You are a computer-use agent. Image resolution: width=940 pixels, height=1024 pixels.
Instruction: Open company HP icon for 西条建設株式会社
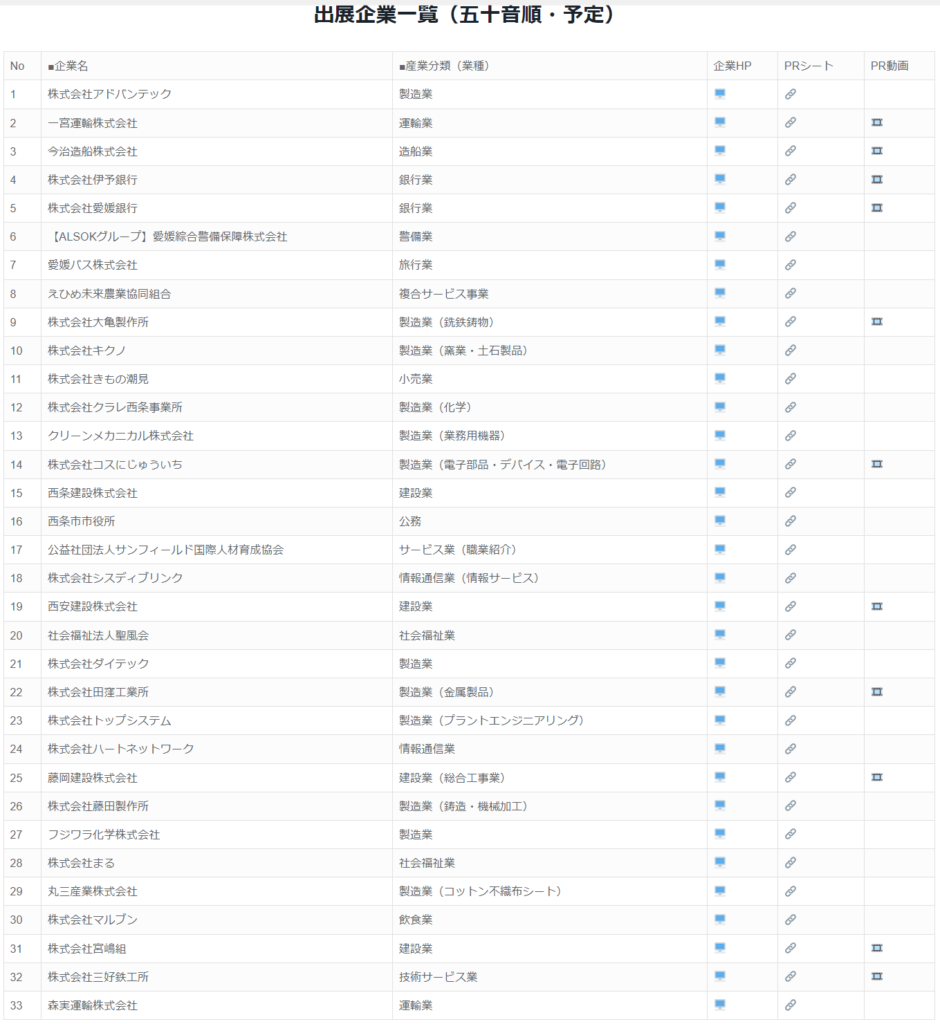[720, 492]
